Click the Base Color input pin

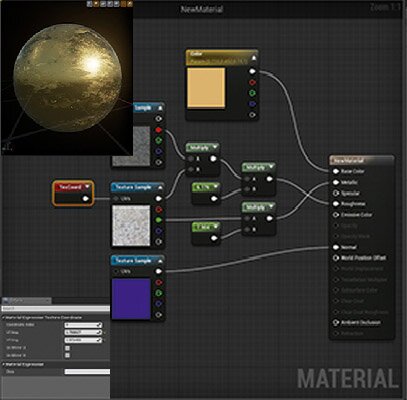pyautogui.click(x=336, y=171)
